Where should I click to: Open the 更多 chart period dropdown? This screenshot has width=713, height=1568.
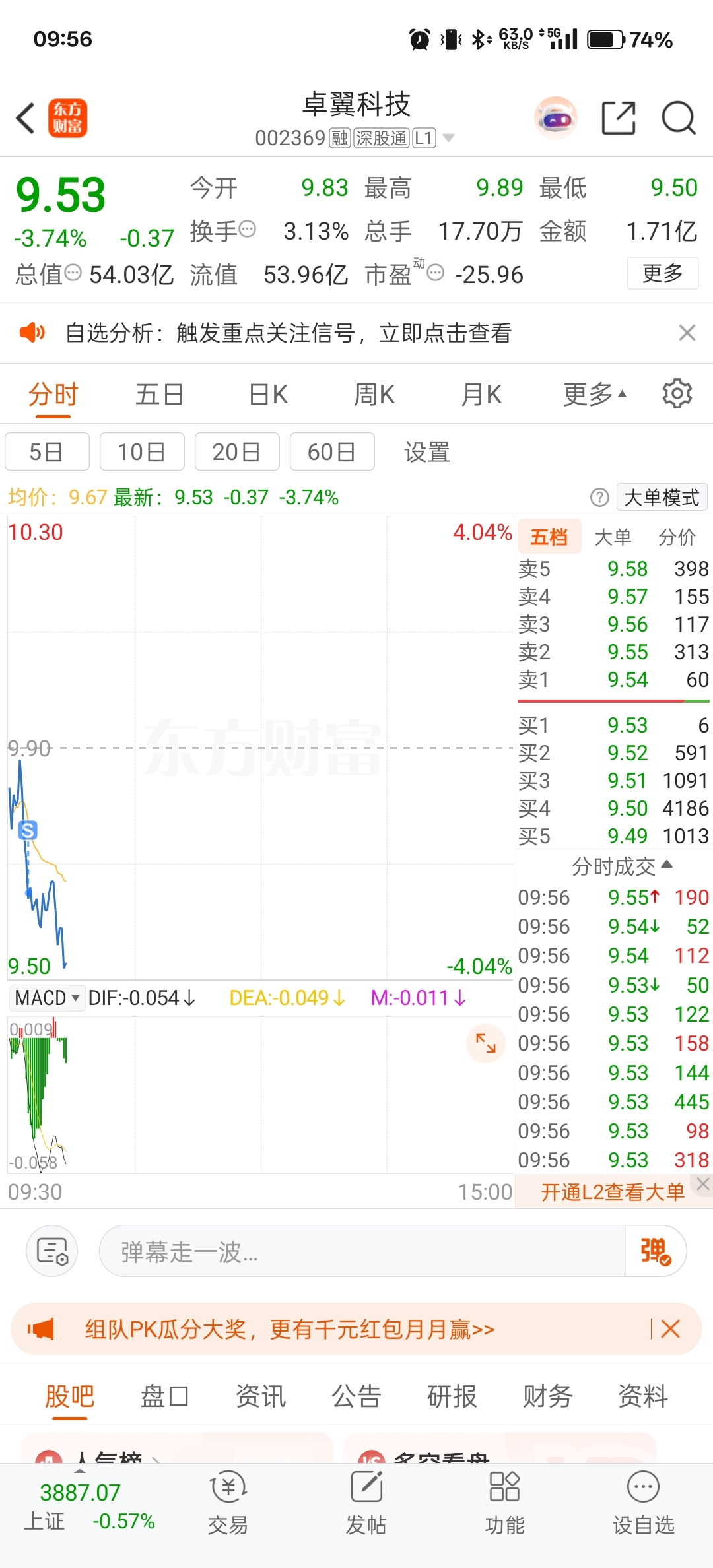coord(594,394)
